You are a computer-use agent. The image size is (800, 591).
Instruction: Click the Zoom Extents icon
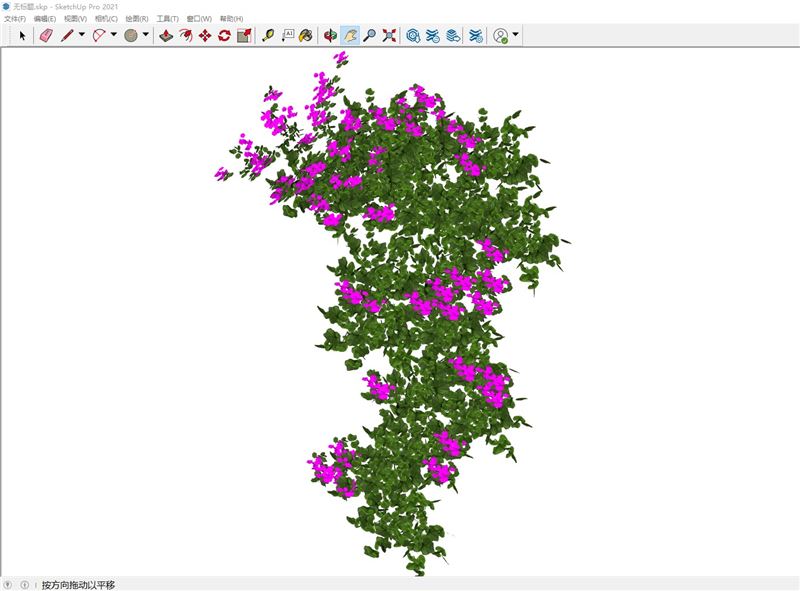390,36
